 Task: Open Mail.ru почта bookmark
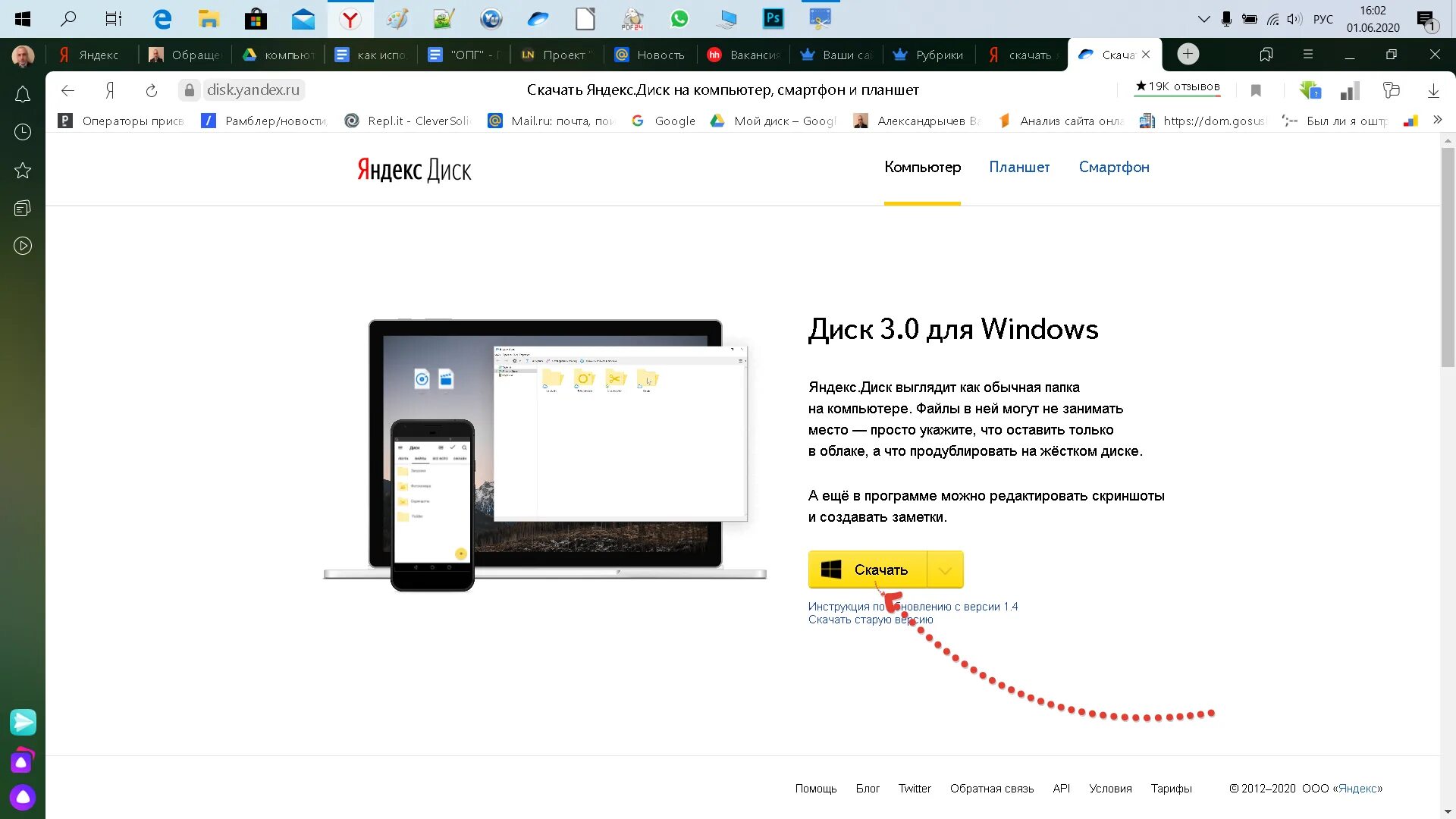[x=551, y=121]
